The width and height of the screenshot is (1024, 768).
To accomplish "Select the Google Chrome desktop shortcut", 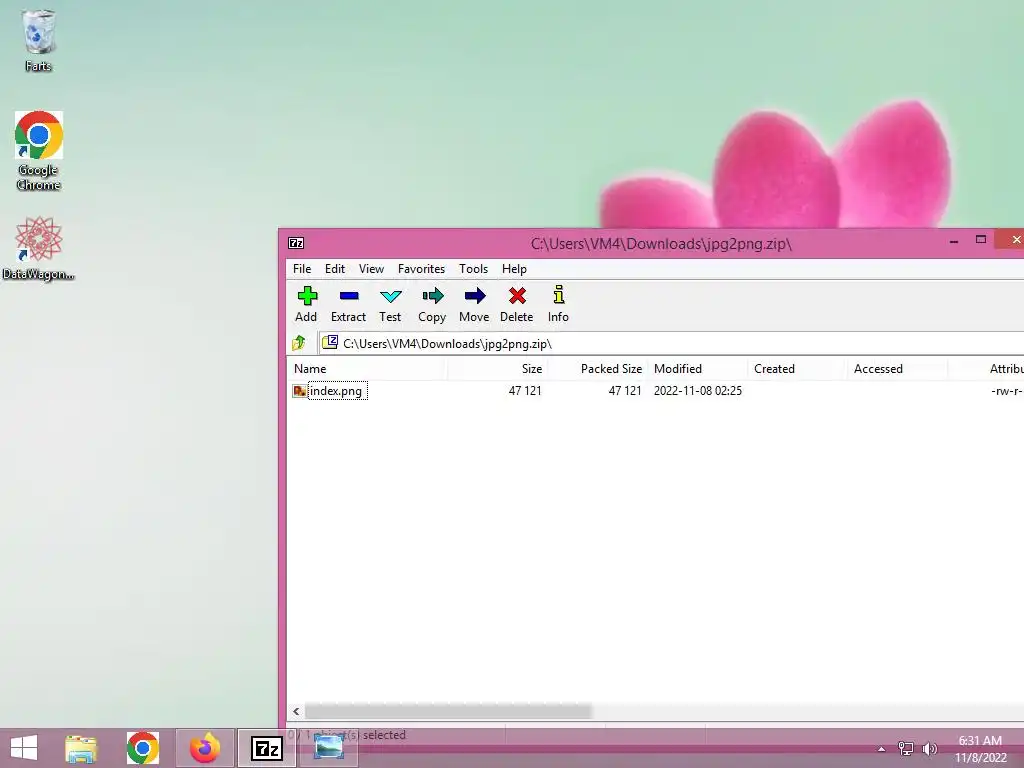I will point(39,151).
